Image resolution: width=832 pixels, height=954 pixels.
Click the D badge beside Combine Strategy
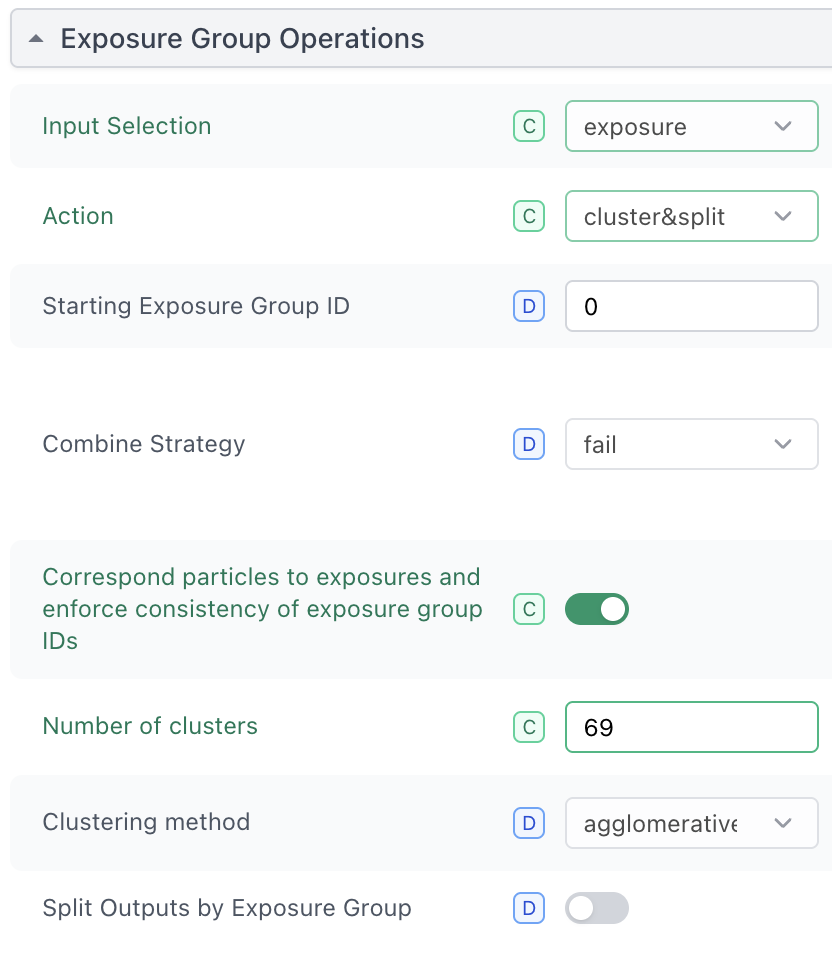tap(529, 444)
